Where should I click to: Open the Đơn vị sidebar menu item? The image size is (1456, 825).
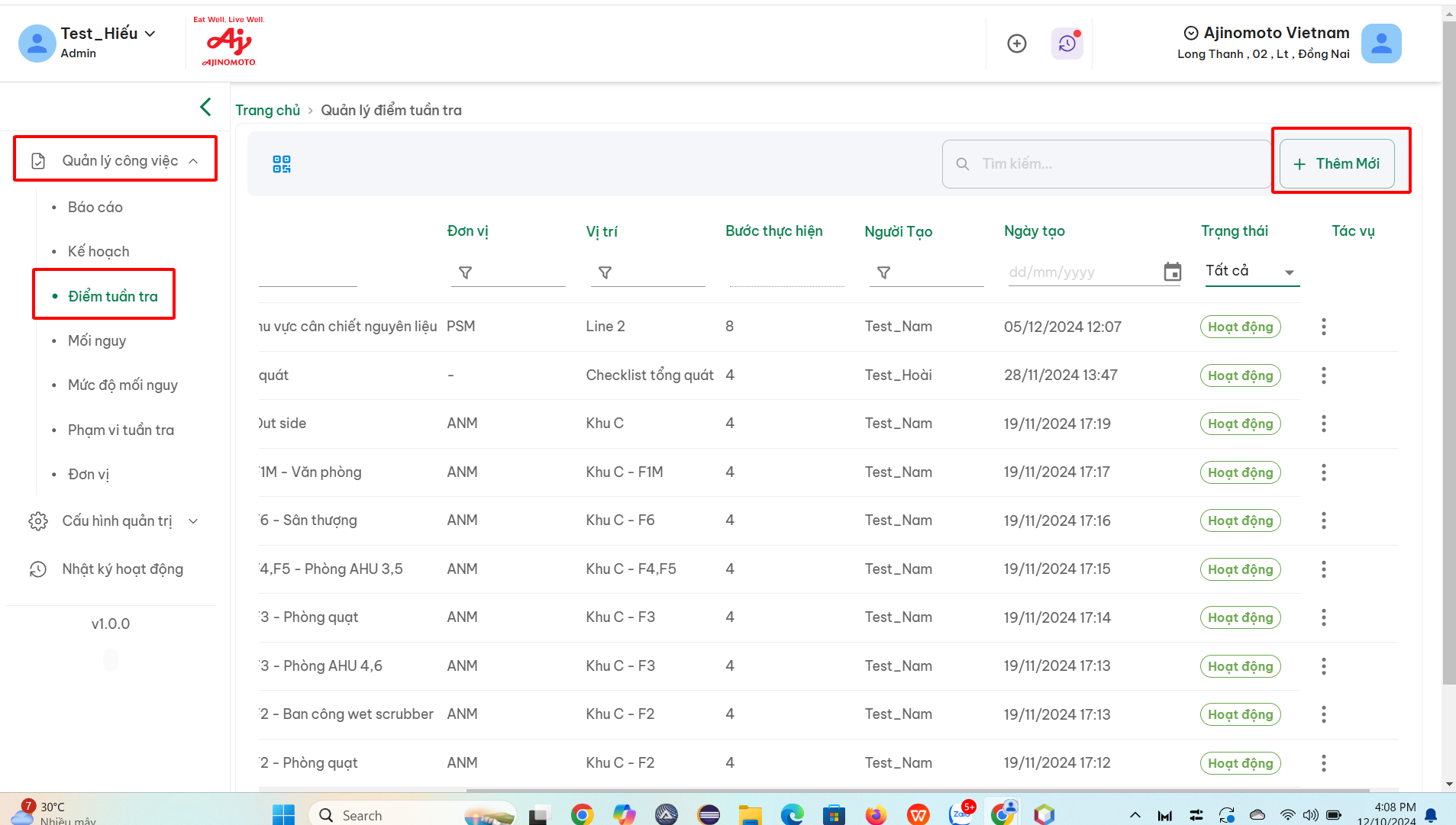[x=89, y=474]
